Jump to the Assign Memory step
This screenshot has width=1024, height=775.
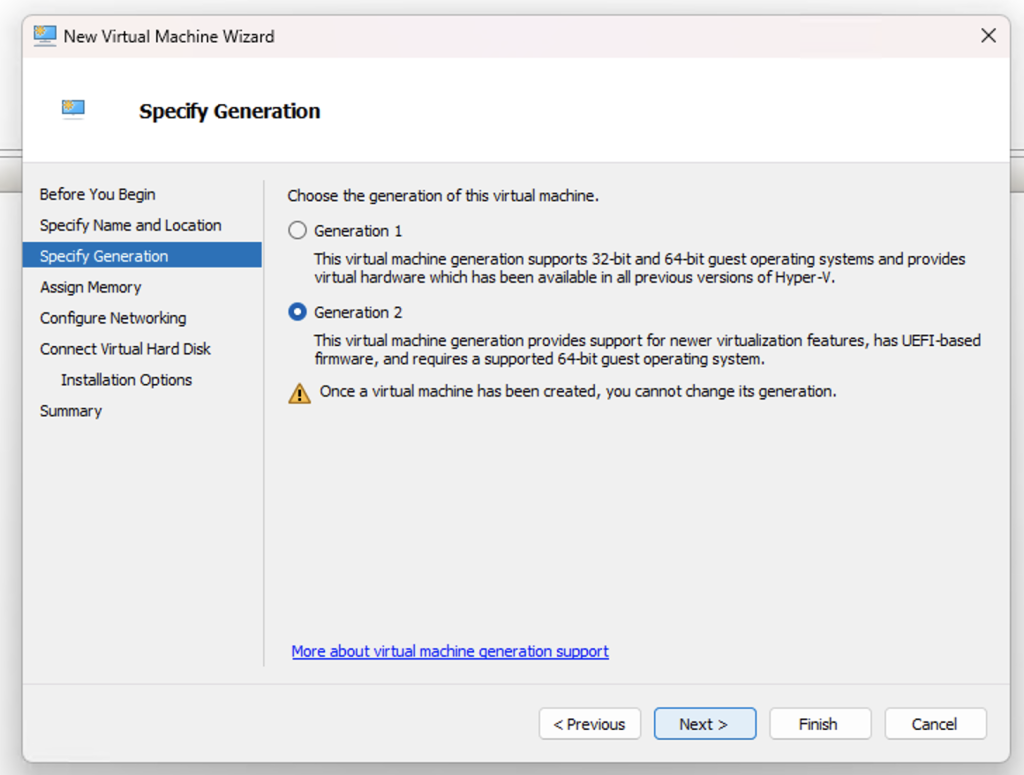pos(91,287)
